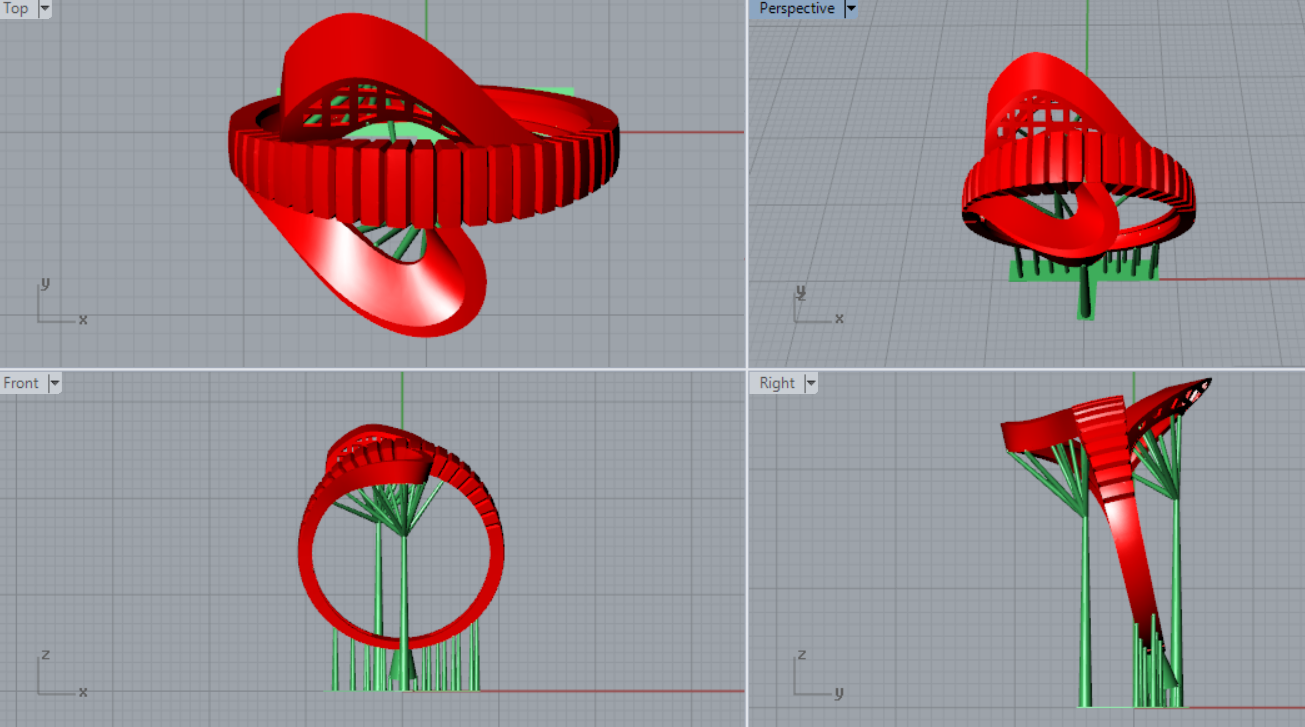The width and height of the screenshot is (1305, 727).
Task: Click the Right viewport title label
Action: tap(777, 383)
